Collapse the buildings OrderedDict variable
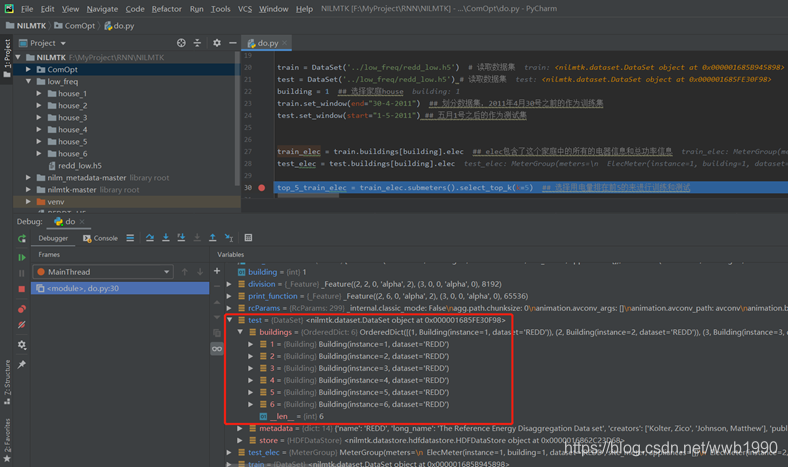 pos(240,332)
